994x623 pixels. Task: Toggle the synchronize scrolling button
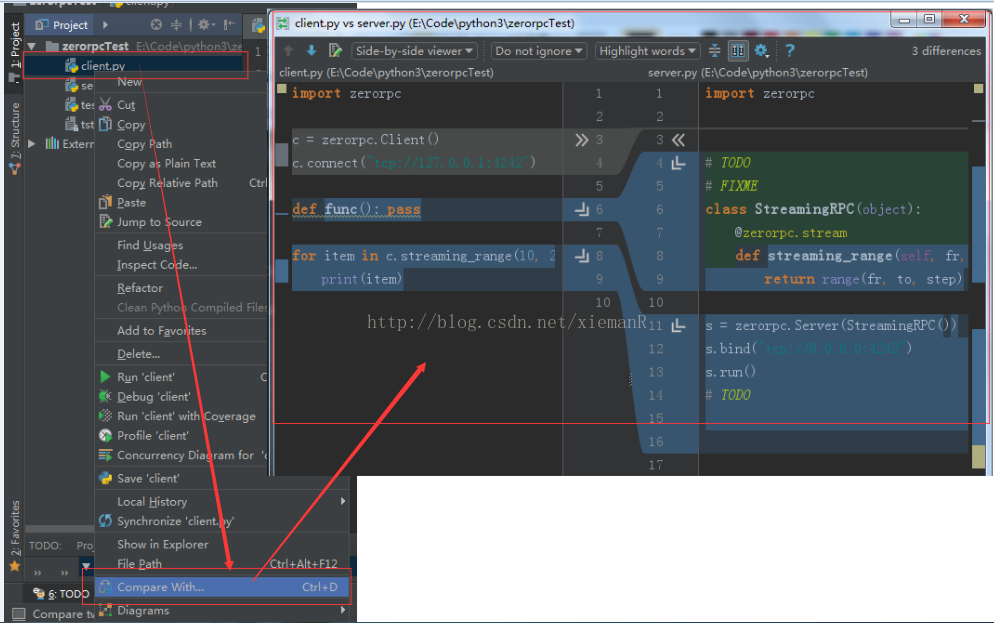click(737, 51)
